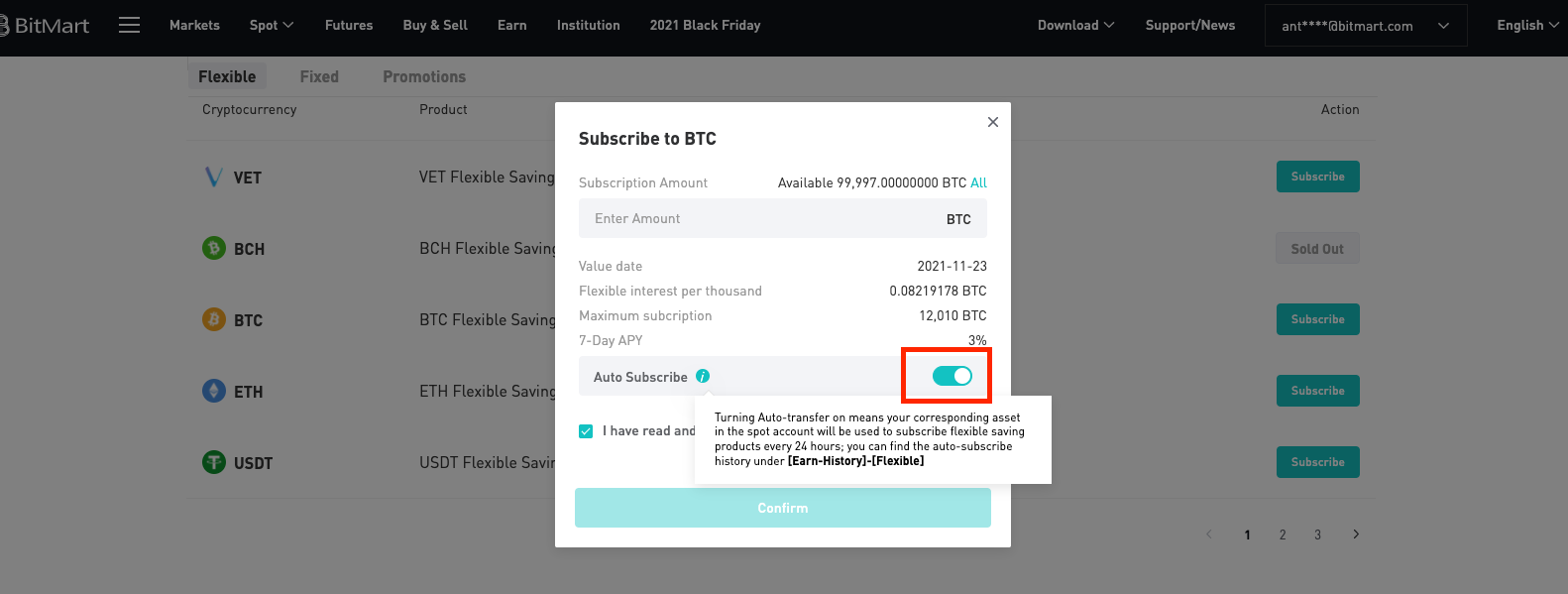Expand the account email dropdown
The image size is (1568, 594).
pyautogui.click(x=1366, y=26)
